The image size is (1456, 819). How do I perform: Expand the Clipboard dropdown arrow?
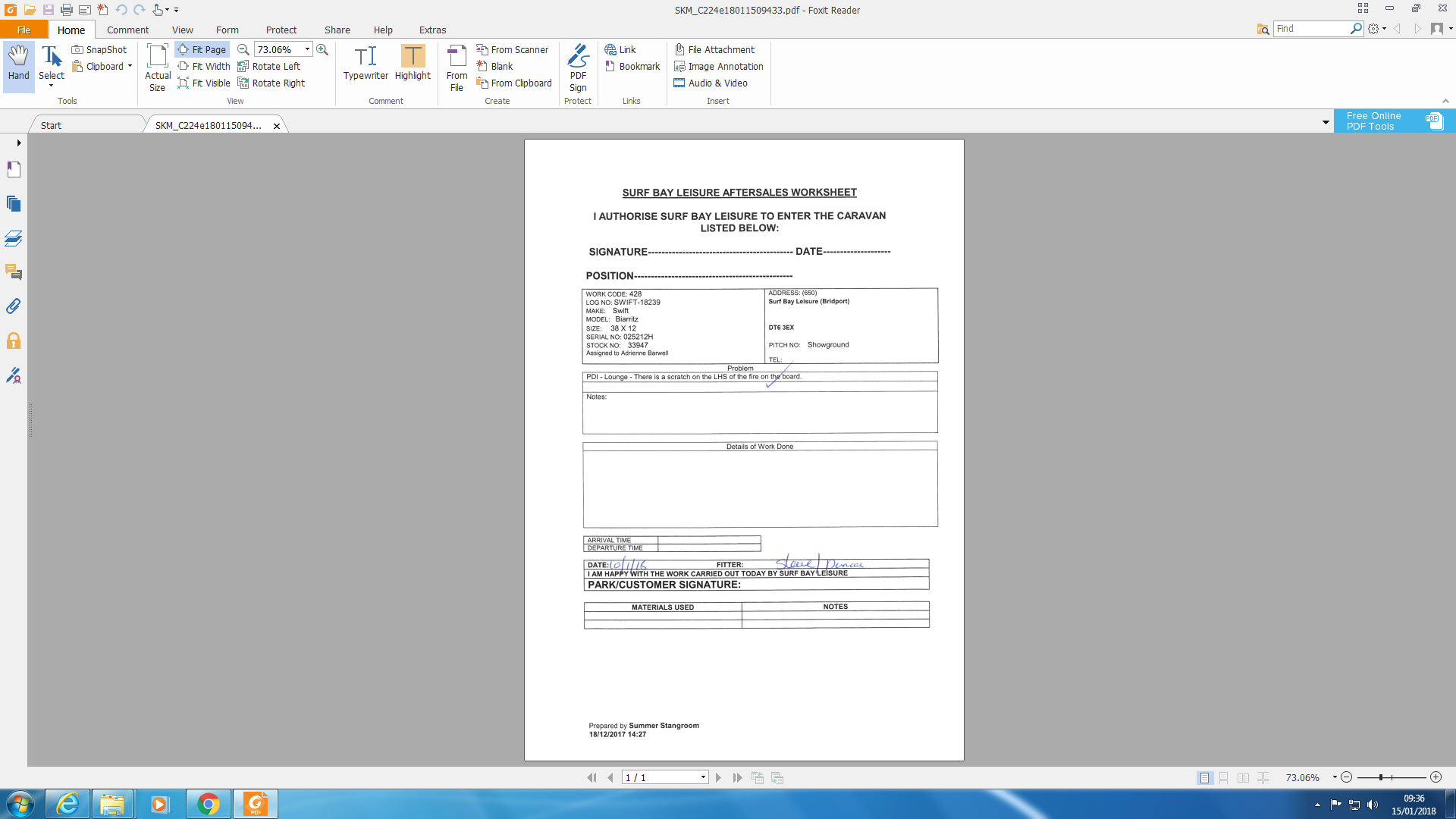click(x=130, y=67)
